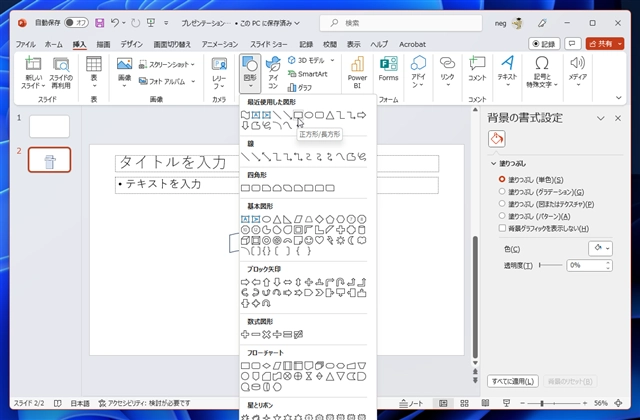Check accessibility status in status bar
640x420 pixels.
click(144, 403)
